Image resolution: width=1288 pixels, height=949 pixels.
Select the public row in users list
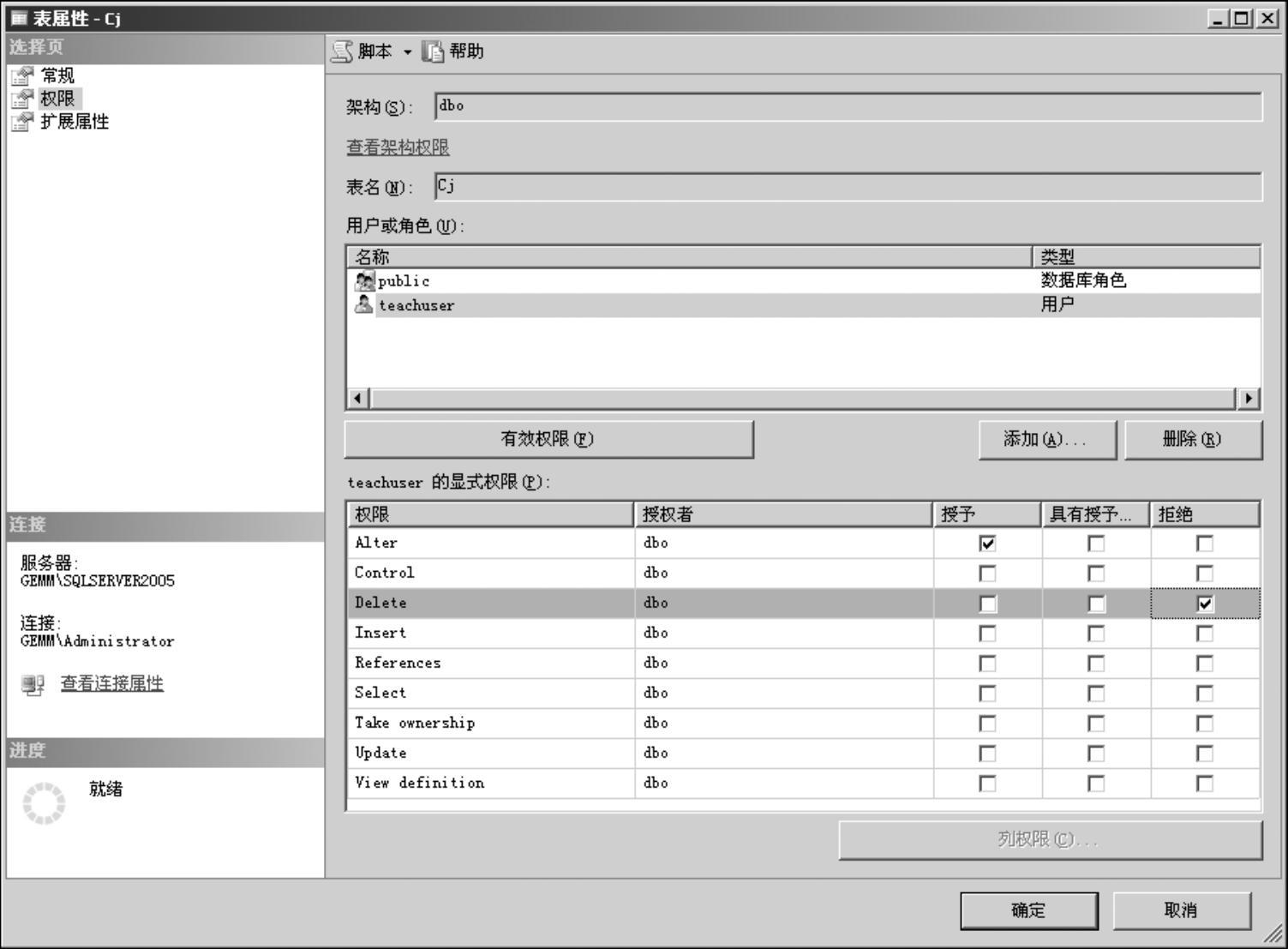(x=804, y=281)
